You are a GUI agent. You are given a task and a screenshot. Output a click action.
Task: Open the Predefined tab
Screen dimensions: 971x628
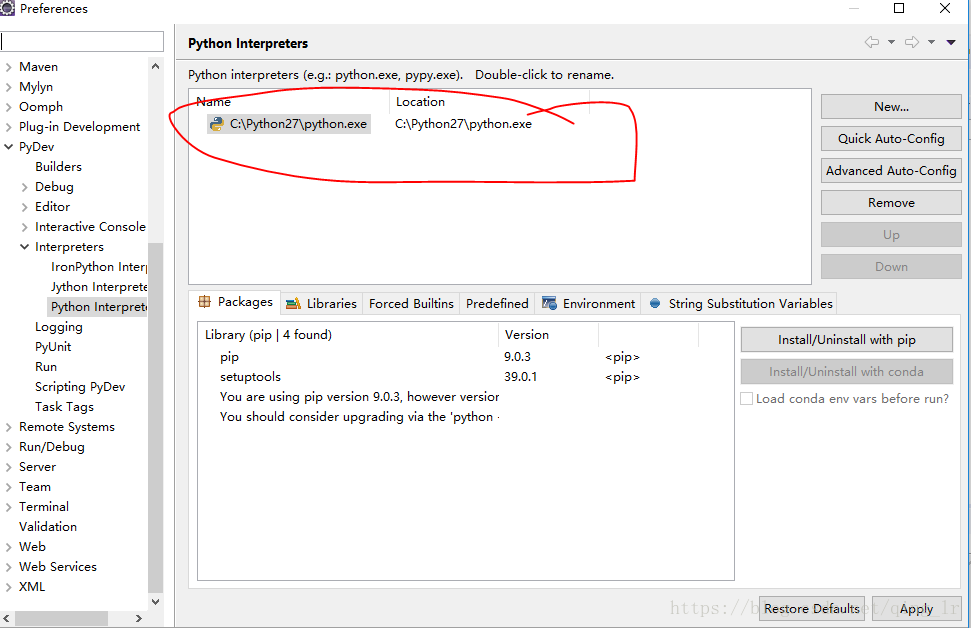[x=496, y=303]
